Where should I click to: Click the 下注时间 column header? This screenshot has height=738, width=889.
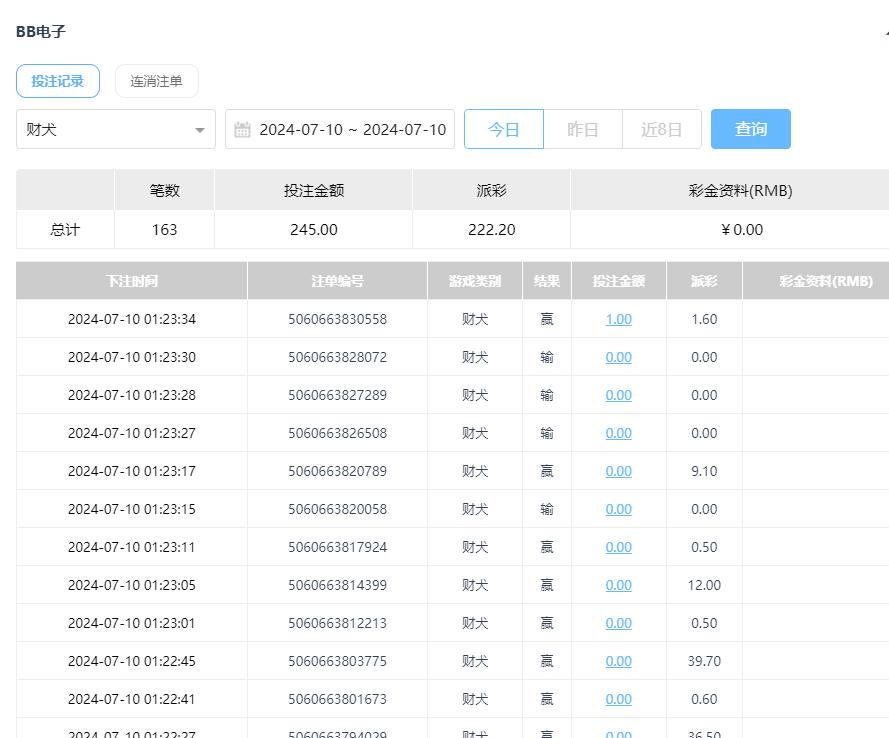click(131, 281)
